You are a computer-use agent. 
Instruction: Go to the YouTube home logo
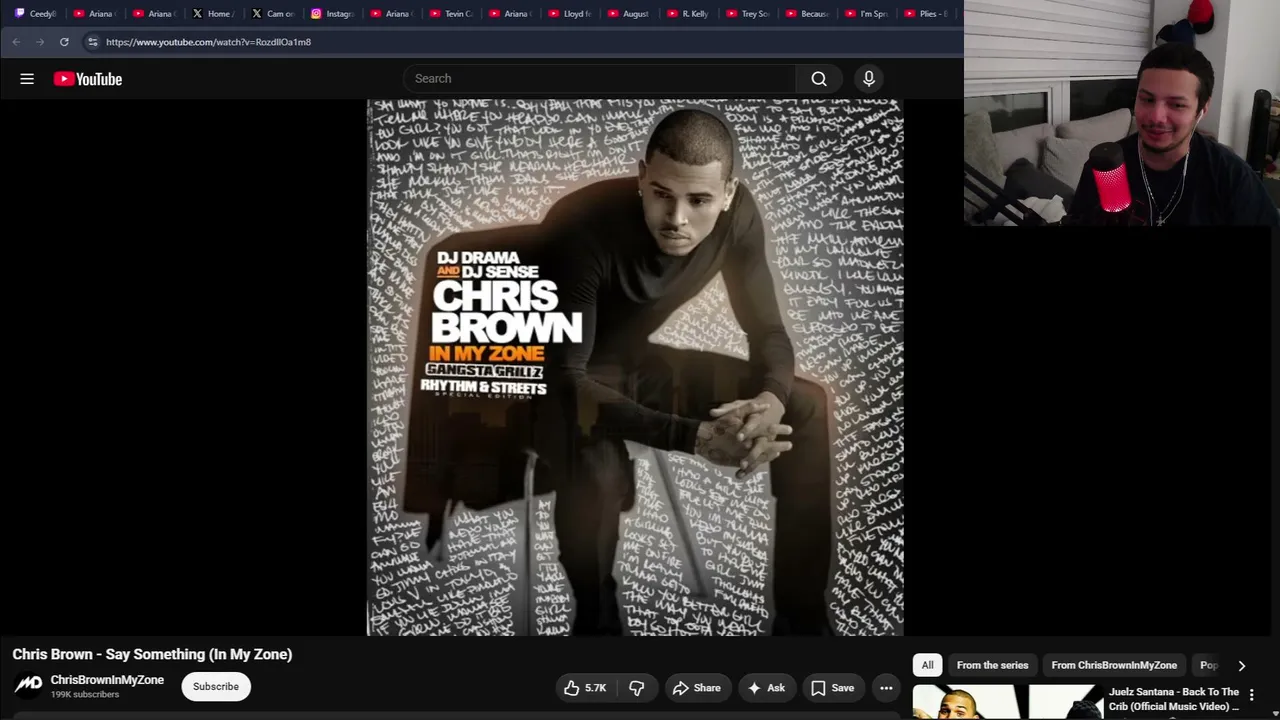[x=88, y=79]
